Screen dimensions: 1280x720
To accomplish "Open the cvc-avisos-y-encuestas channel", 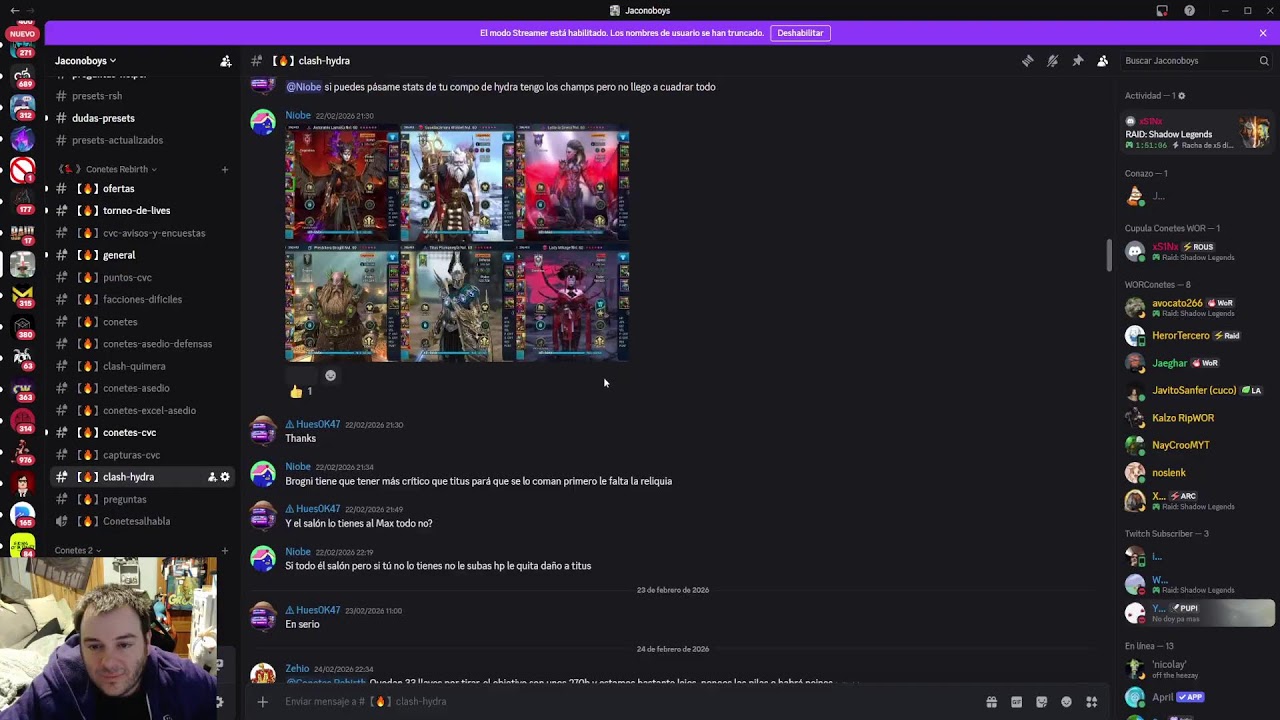I will point(140,233).
